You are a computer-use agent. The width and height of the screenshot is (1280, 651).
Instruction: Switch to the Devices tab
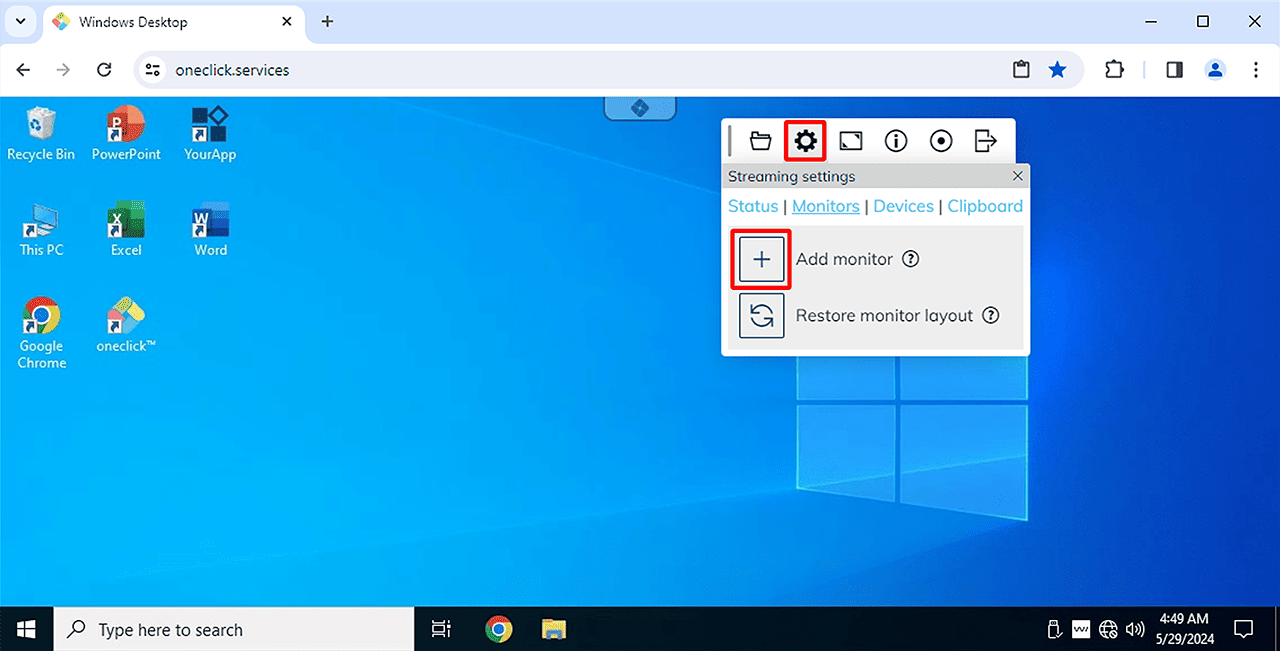pyautogui.click(x=903, y=206)
